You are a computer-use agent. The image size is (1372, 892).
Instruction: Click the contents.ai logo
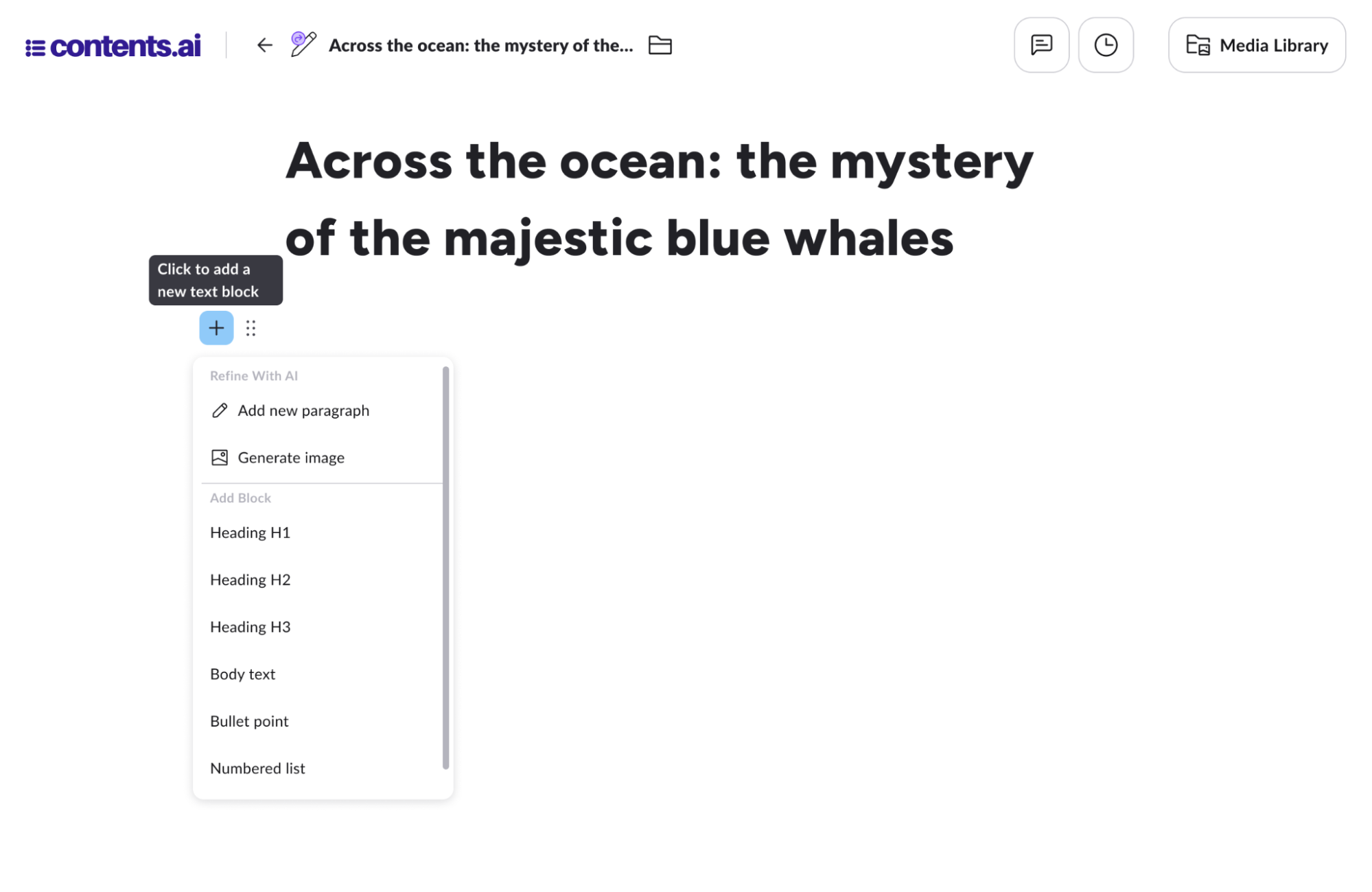point(113,46)
